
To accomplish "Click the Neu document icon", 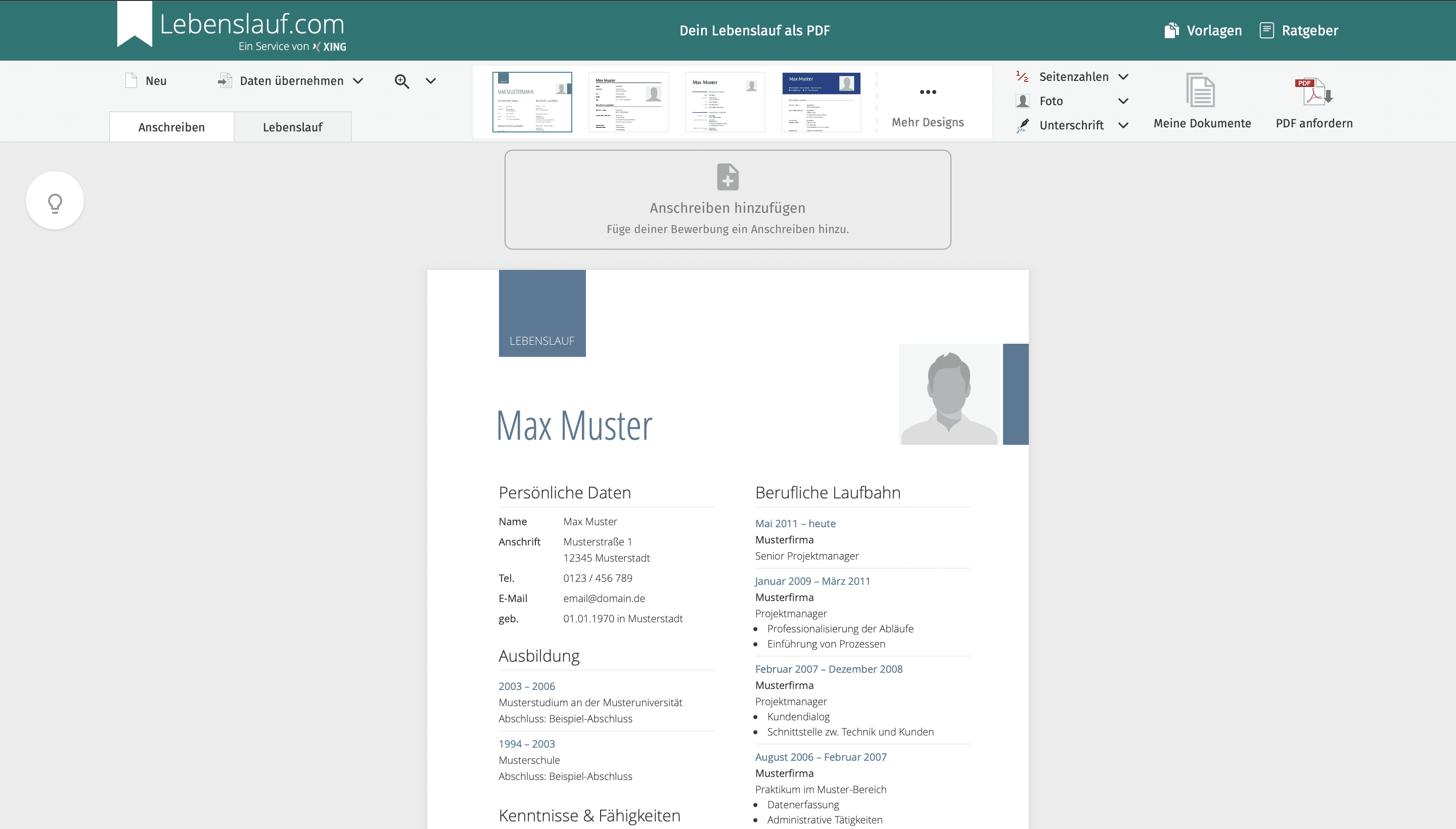I will coord(131,81).
